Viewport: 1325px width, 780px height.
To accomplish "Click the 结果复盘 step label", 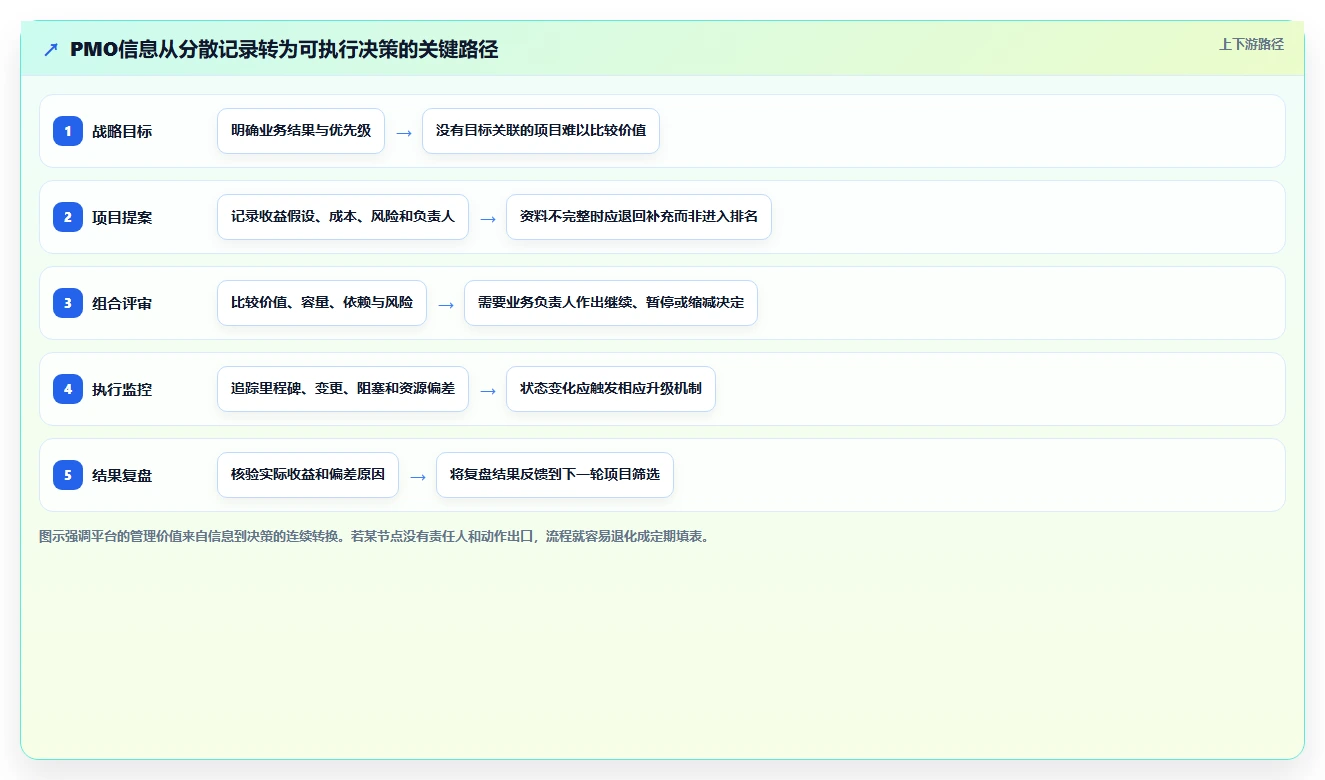I will [x=122, y=475].
